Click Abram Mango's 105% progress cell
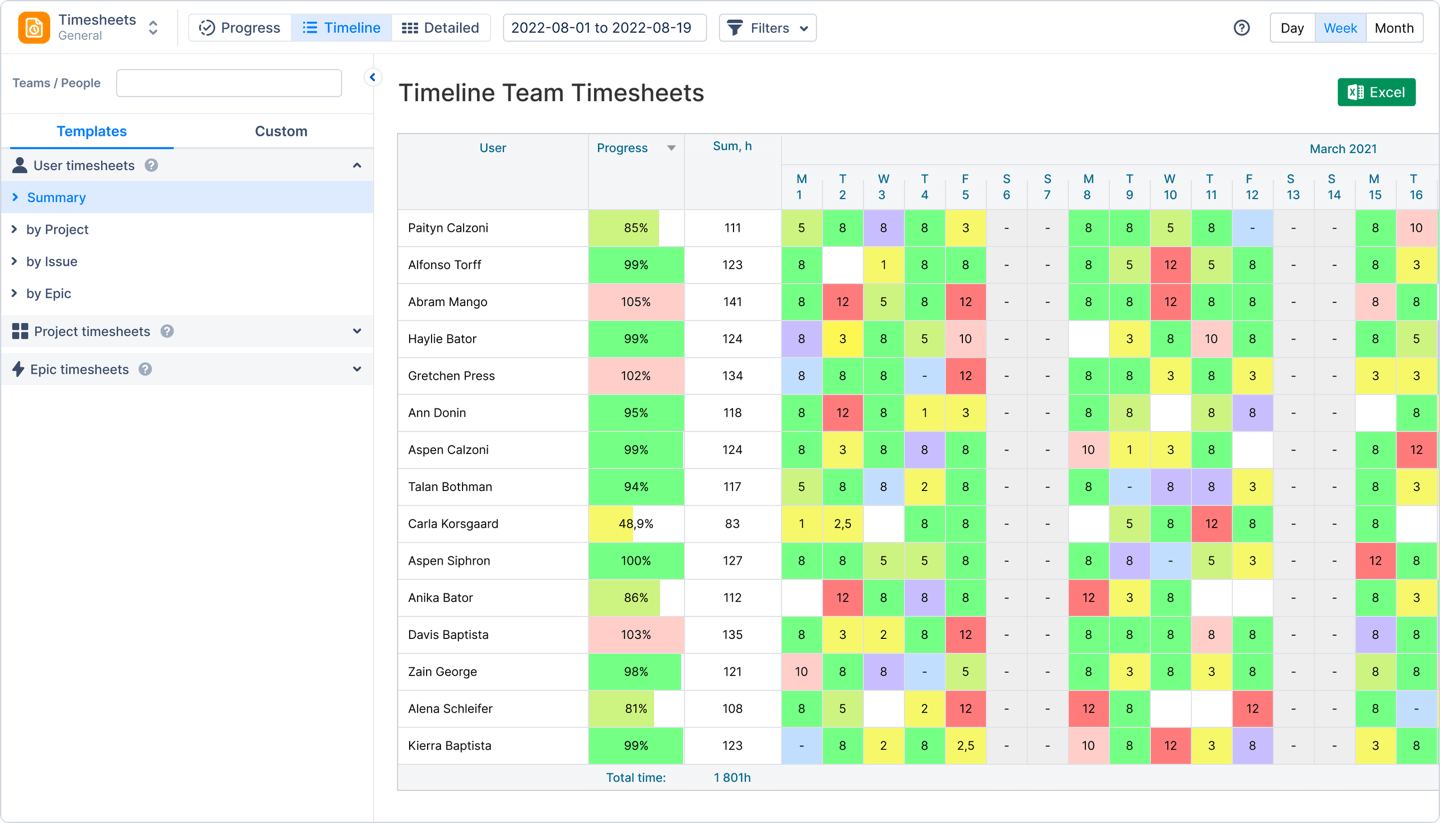This screenshot has height=823, width=1440. pos(636,302)
